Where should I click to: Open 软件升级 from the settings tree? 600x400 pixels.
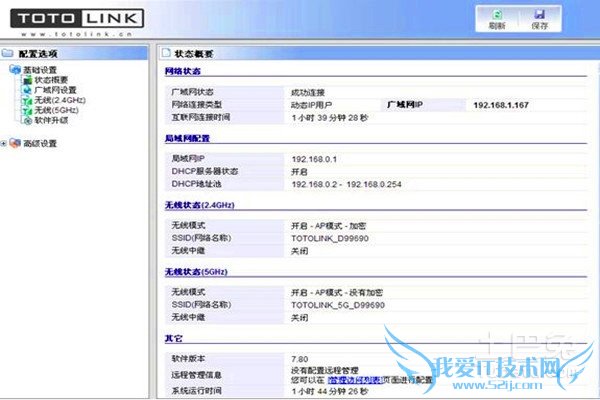(x=50, y=120)
